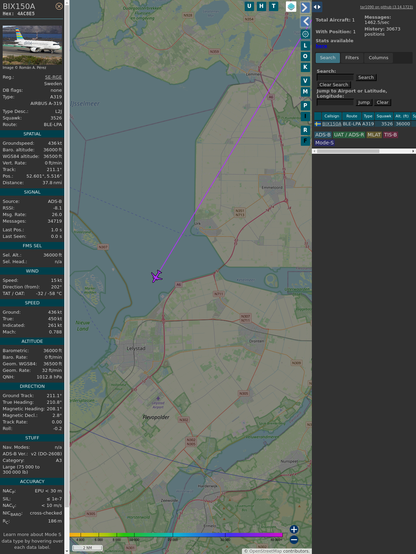
Task: Toggle the P map option
Action: click(x=305, y=106)
